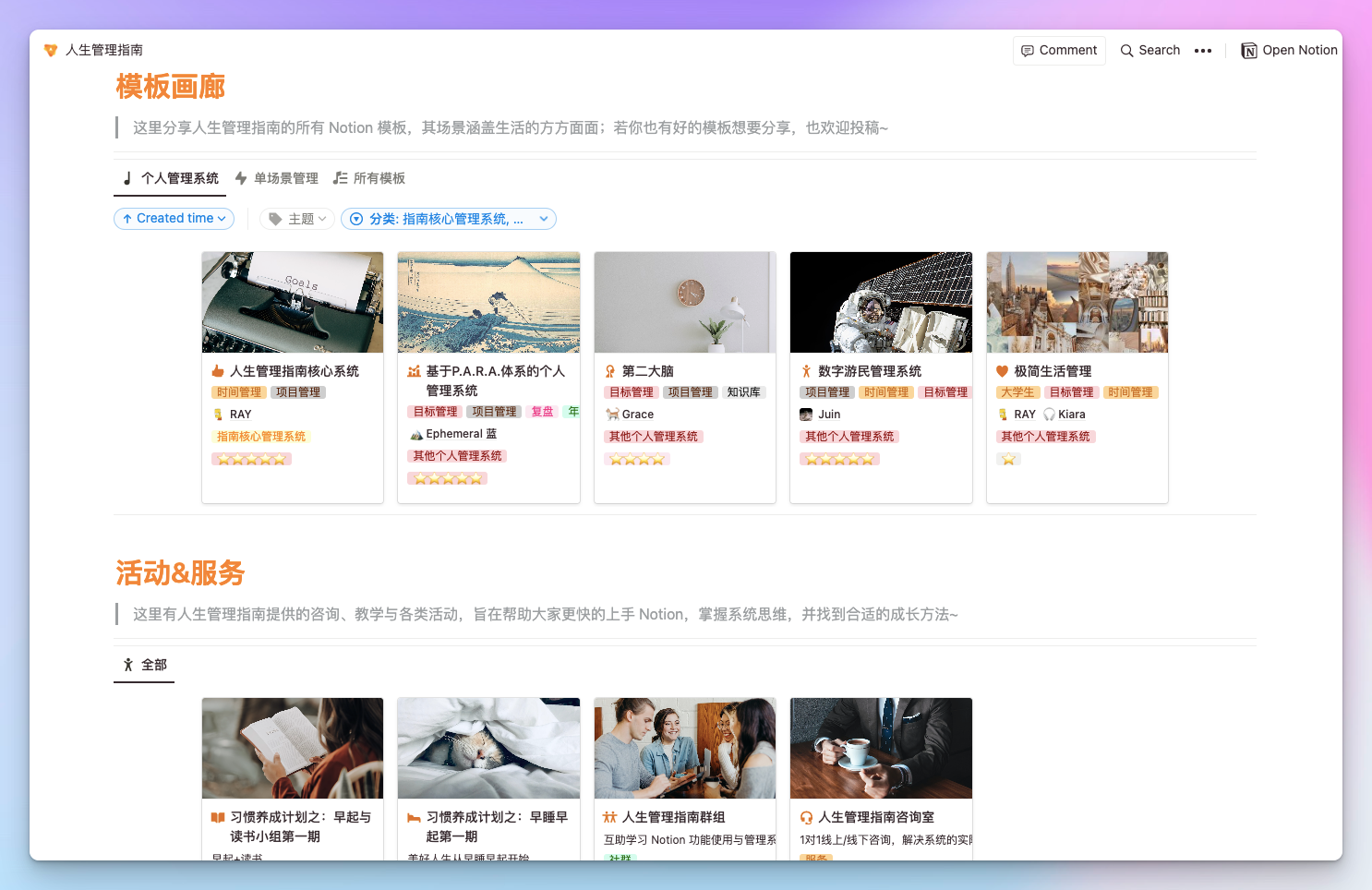Click the Search magnifier icon

[1128, 50]
